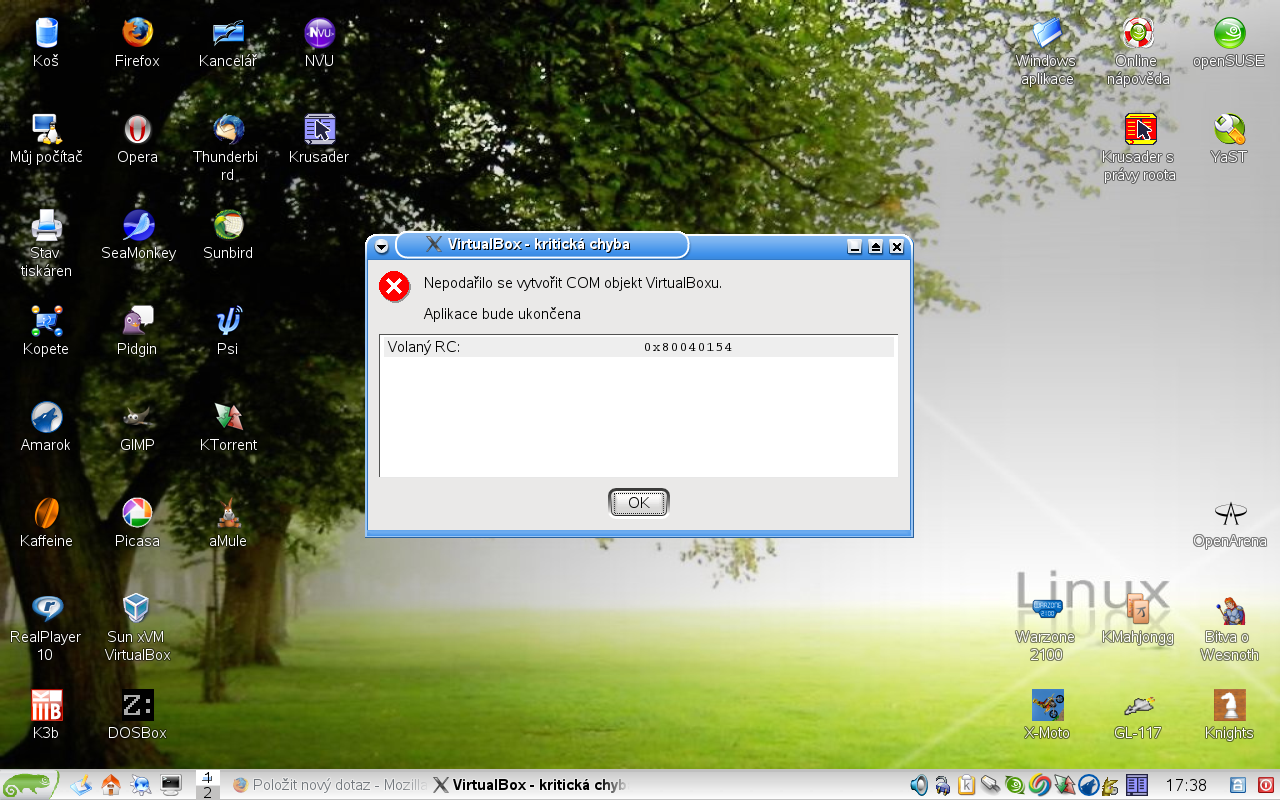The width and height of the screenshot is (1280, 800).
Task: Open the KTorrent desktop icon
Action: (228, 427)
